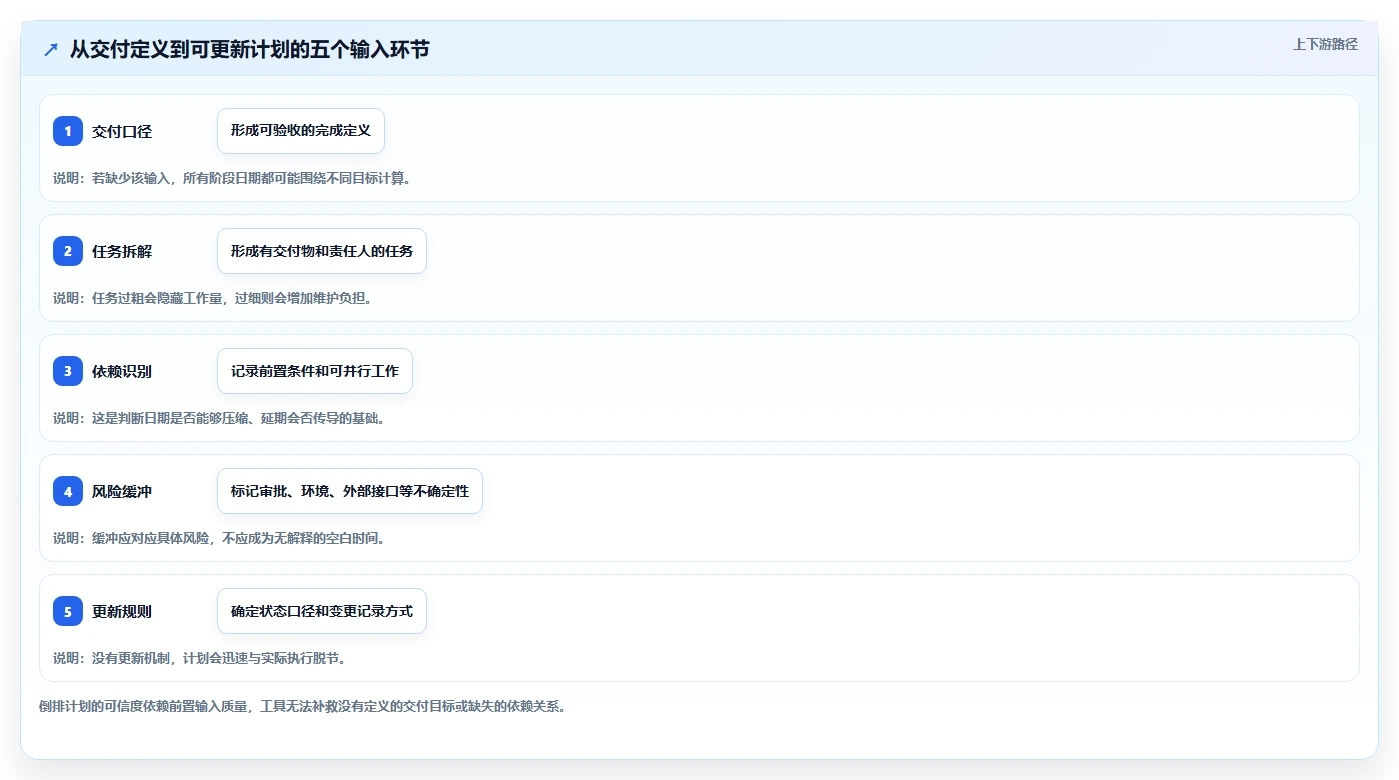This screenshot has height=780, width=1399.
Task: Click the note starting '说明:这是判断日期是否能够压缩'
Action: [x=219, y=418]
